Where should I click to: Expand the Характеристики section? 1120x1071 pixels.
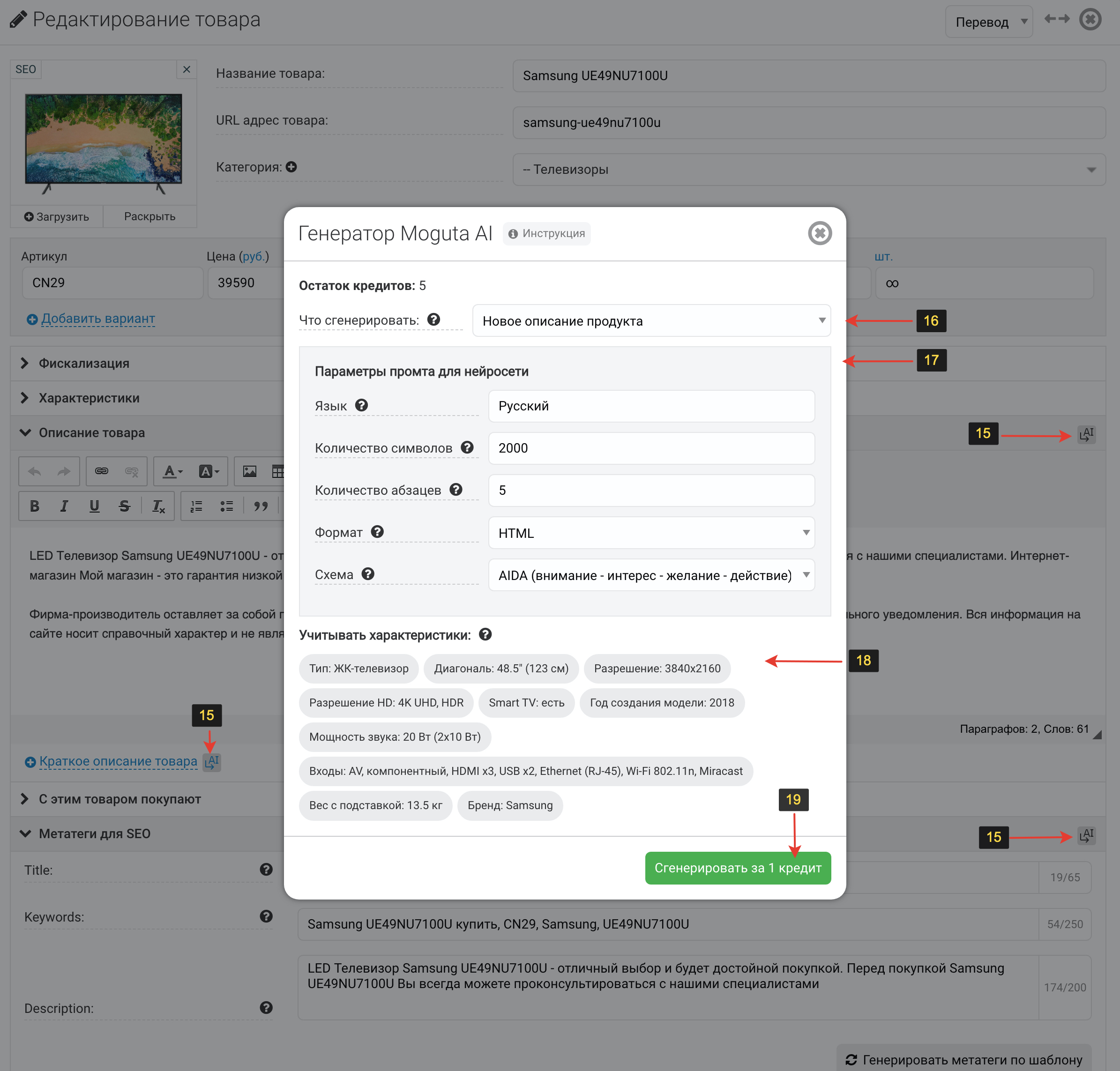point(89,398)
